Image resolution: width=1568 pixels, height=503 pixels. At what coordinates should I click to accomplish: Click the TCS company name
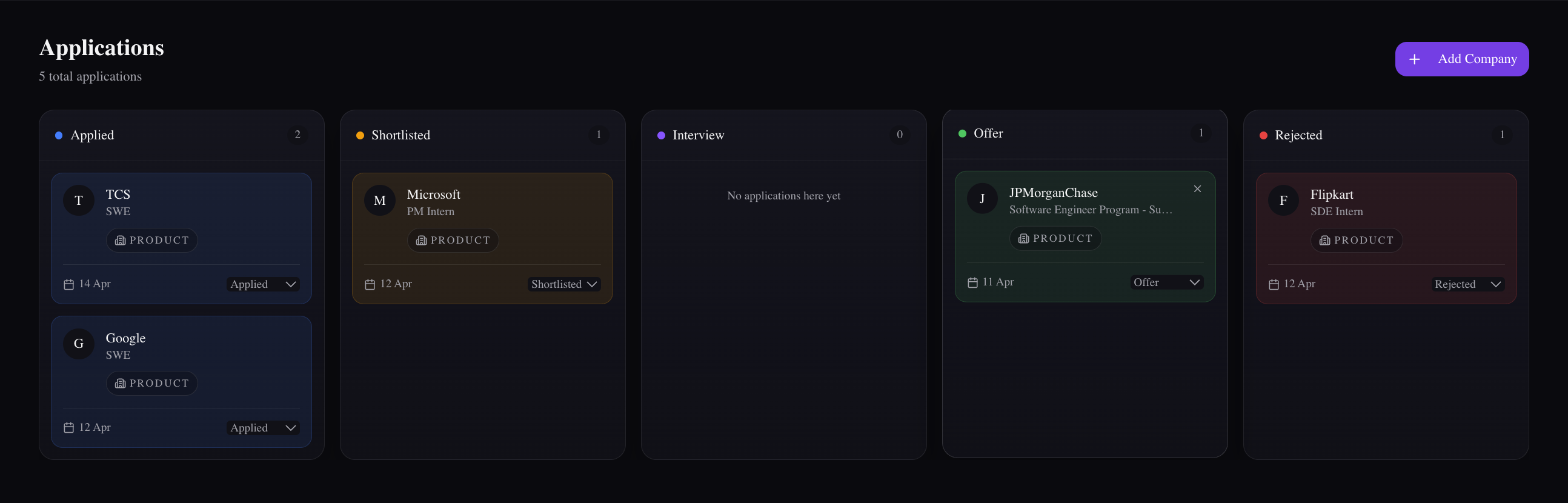point(118,195)
